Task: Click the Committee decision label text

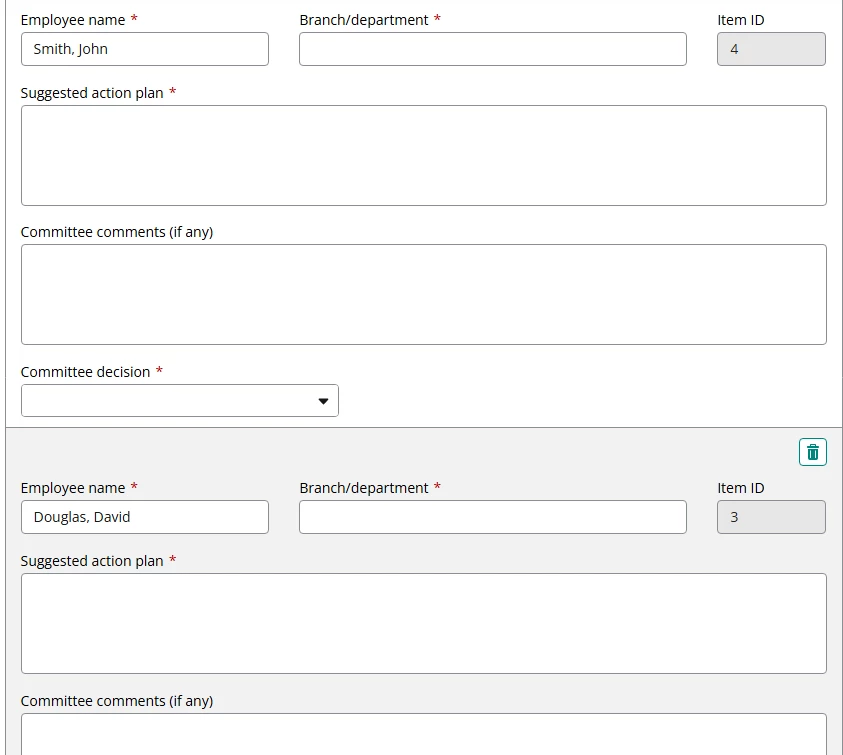Action: pyautogui.click(x=85, y=372)
